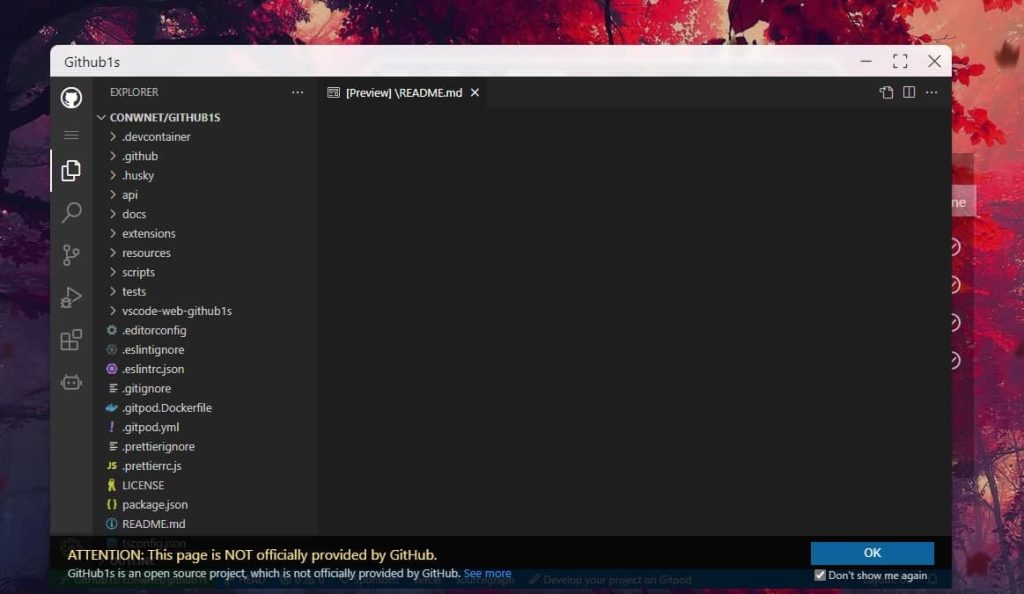Open the Extensions view
1024x594 pixels.
point(71,340)
